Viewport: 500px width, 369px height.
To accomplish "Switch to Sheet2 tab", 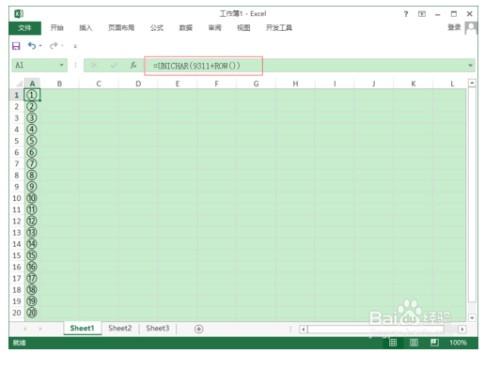I will point(120,328).
